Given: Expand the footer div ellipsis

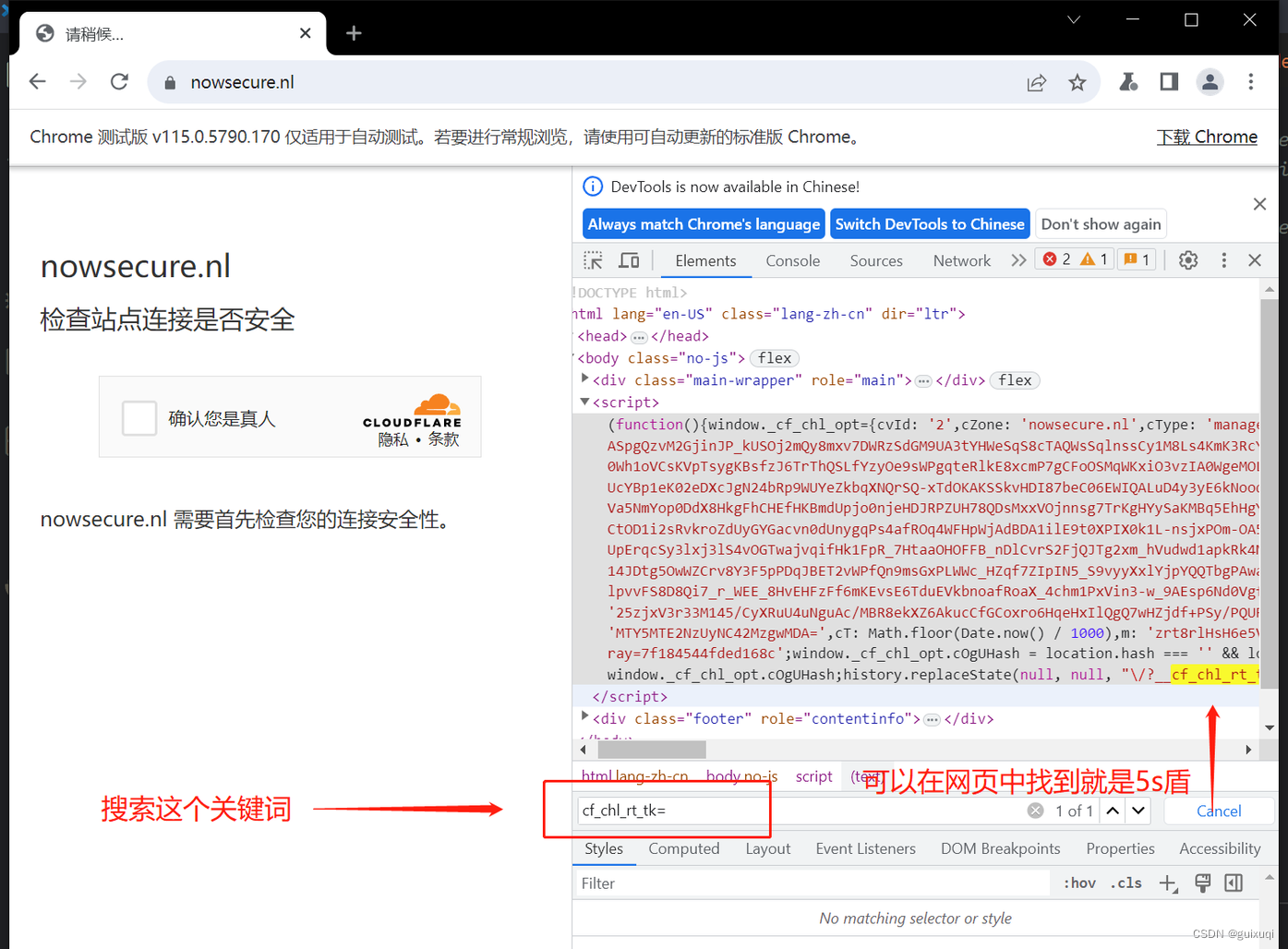Looking at the screenshot, I should tap(932, 720).
